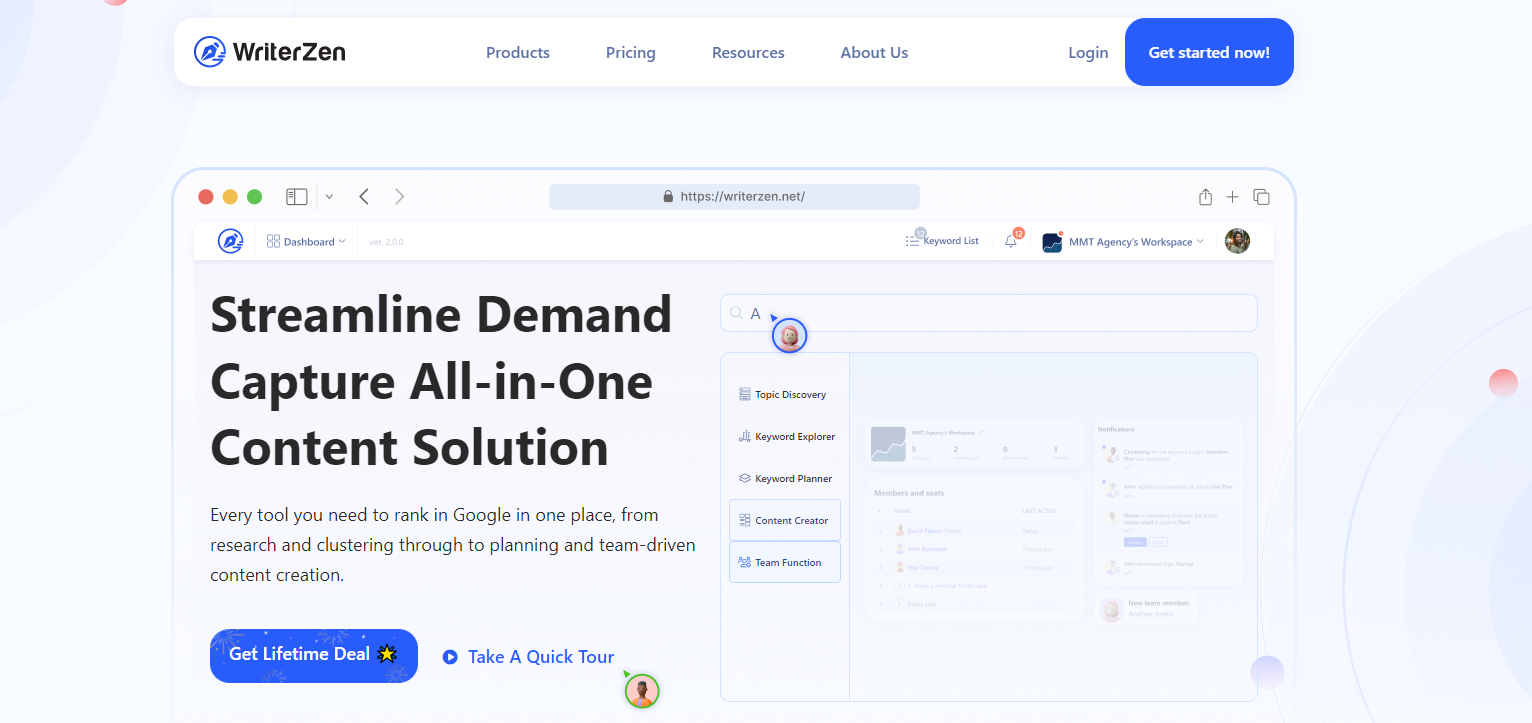Click the yellow minimize dot of mock browser

click(230, 197)
